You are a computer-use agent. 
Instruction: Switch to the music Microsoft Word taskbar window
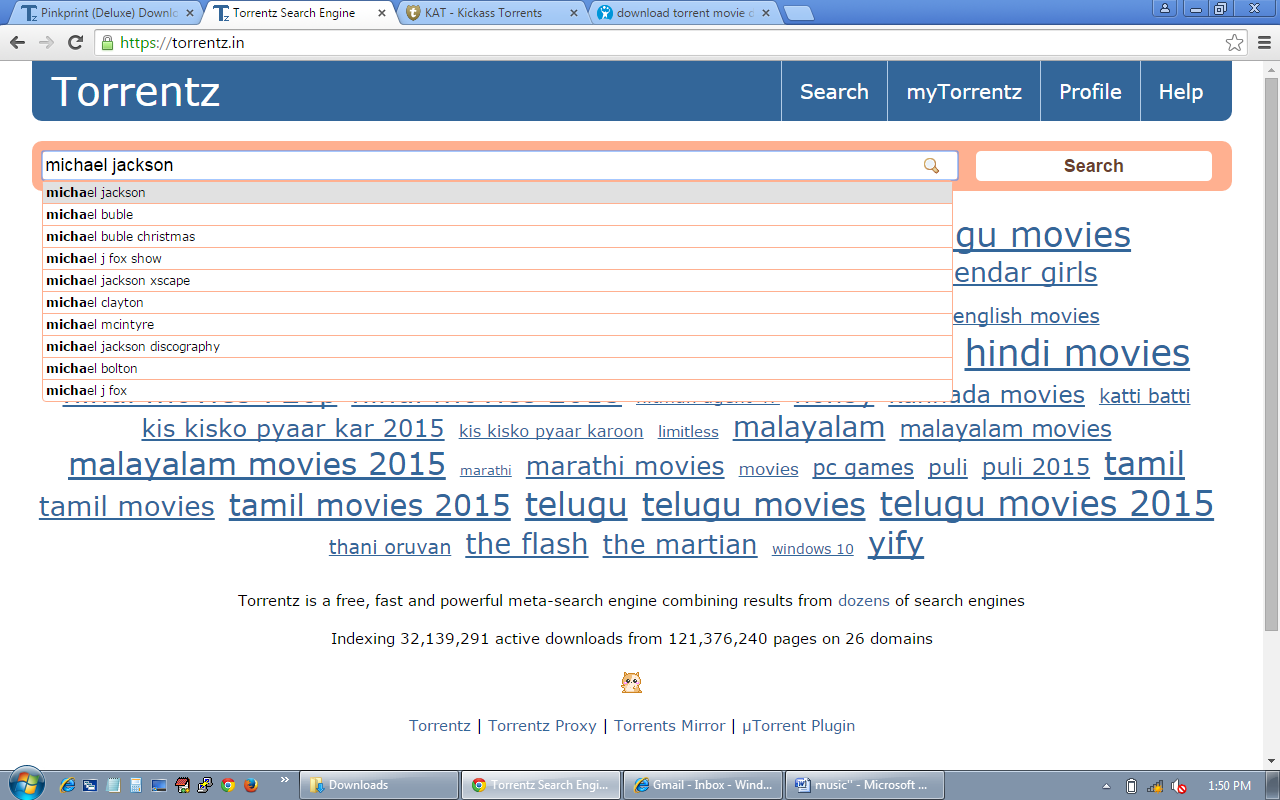pyautogui.click(x=865, y=785)
